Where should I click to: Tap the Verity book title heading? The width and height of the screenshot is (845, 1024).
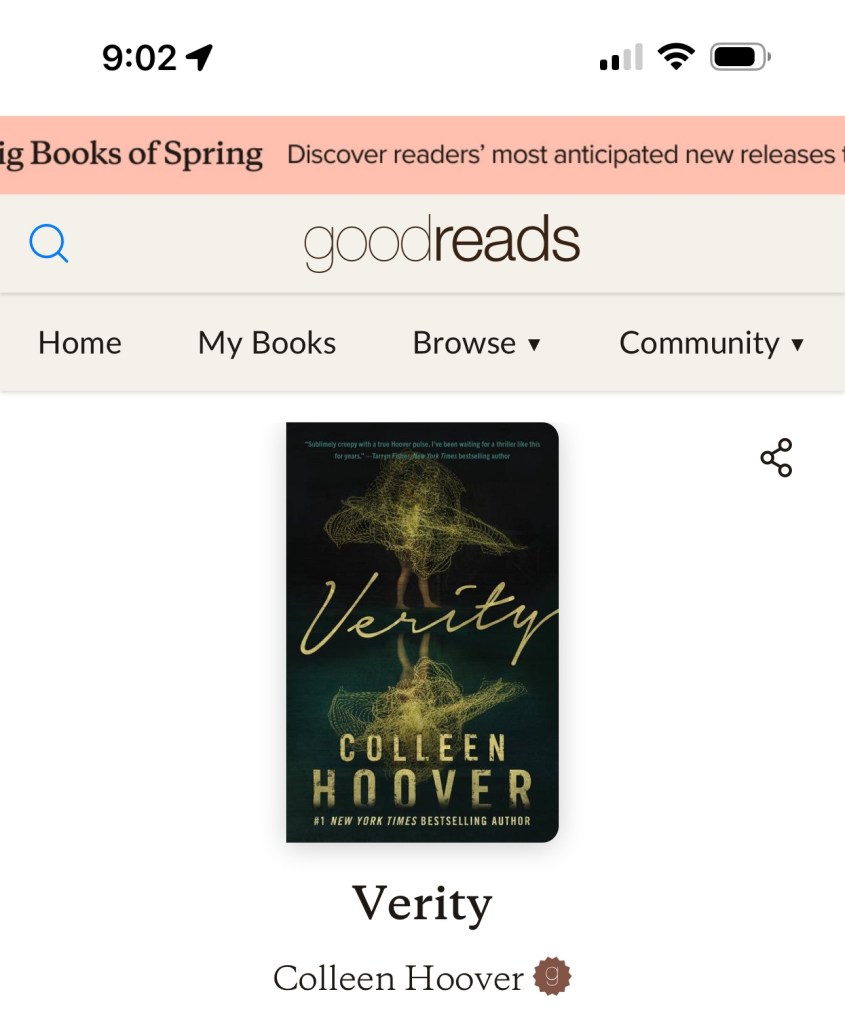(x=422, y=904)
